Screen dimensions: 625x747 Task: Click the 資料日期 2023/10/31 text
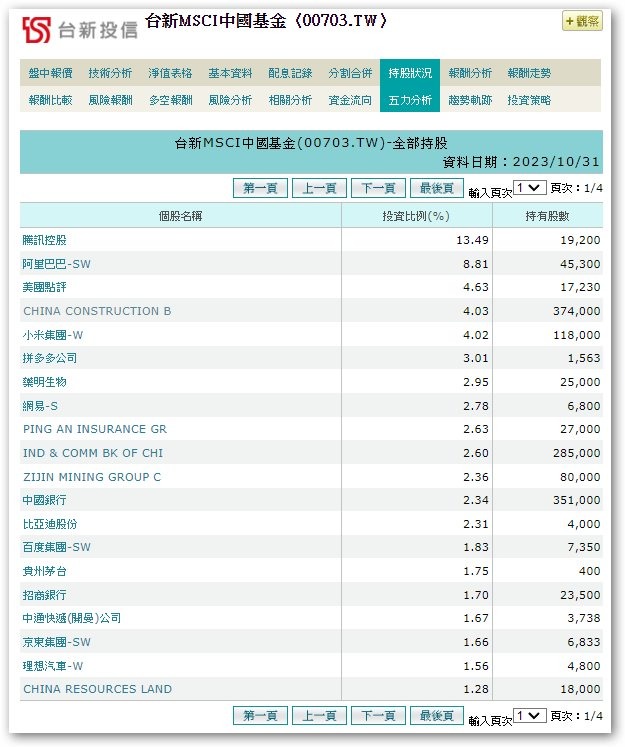(x=521, y=162)
